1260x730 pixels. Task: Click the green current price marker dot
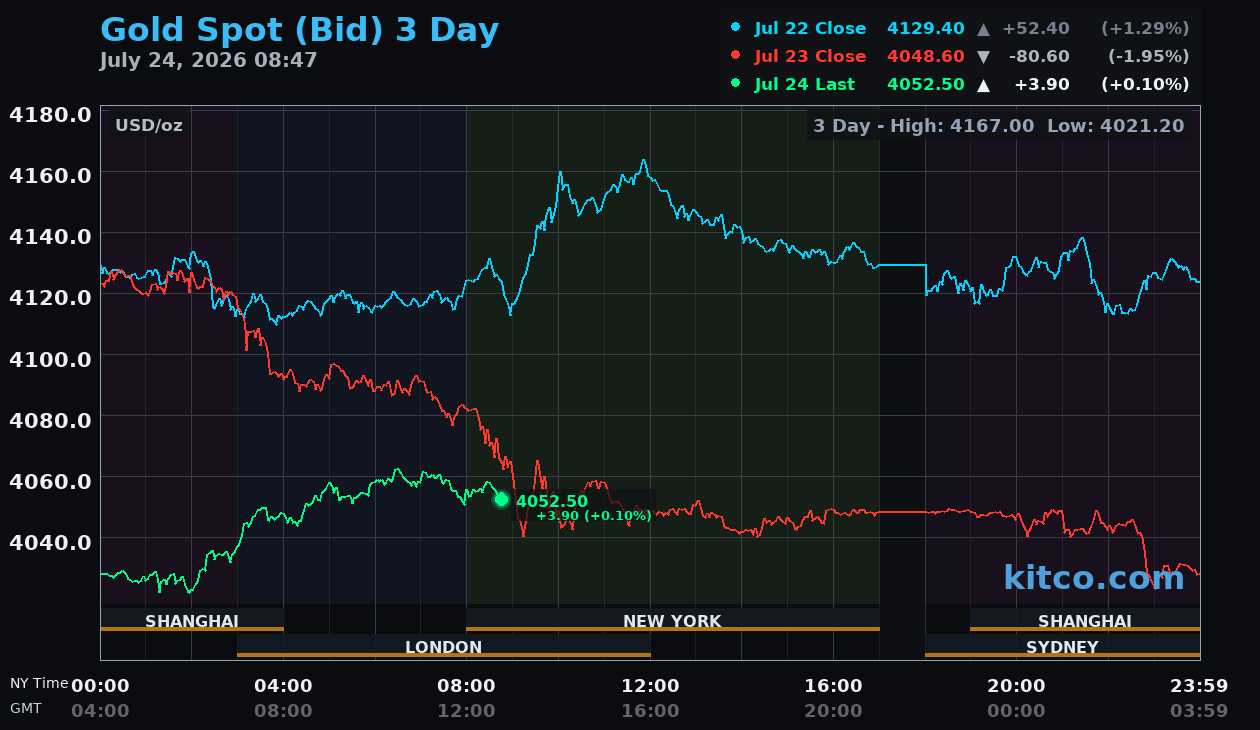click(501, 499)
